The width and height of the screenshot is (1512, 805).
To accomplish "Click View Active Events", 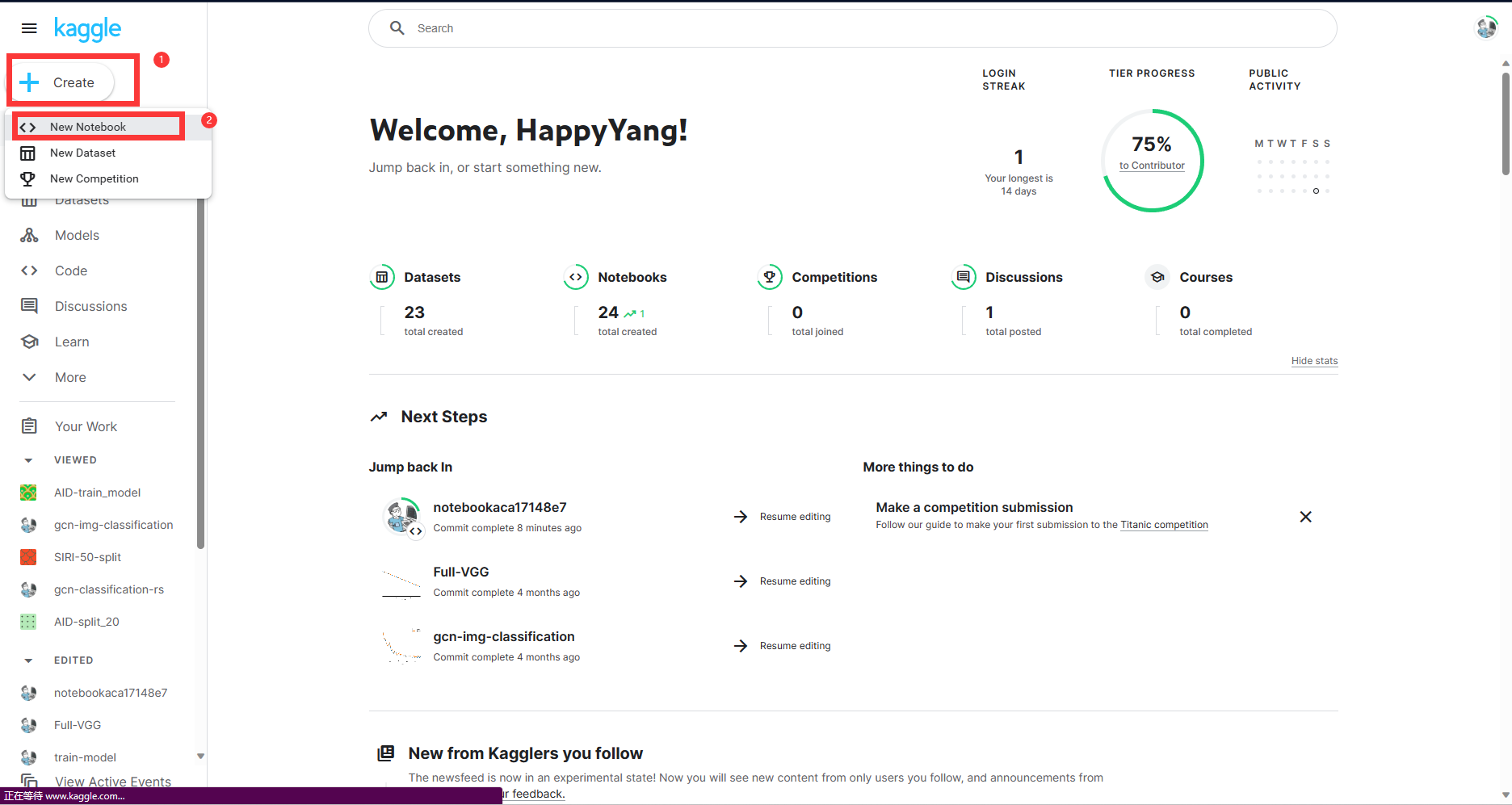I will (x=113, y=782).
